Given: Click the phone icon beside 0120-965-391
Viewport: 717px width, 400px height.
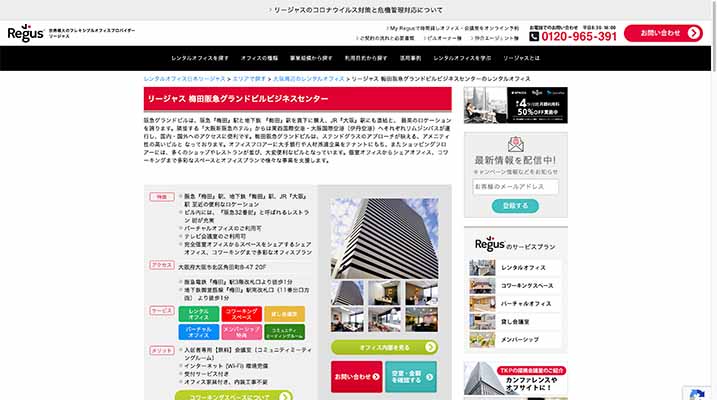Looking at the screenshot, I should [534, 37].
